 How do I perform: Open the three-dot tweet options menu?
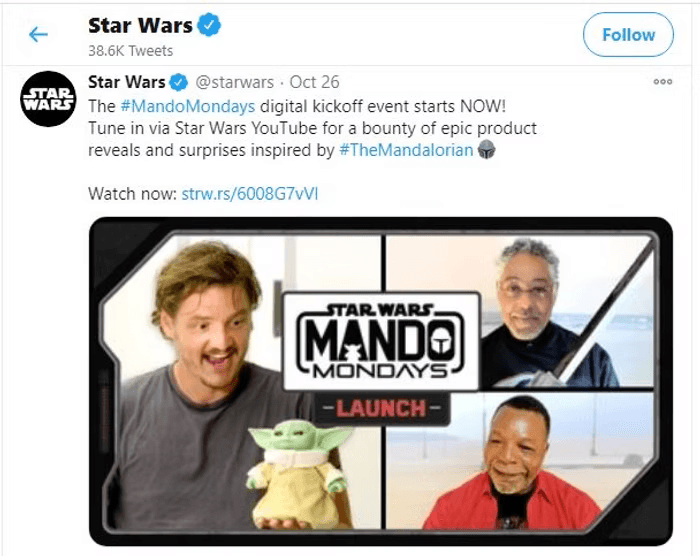(662, 82)
